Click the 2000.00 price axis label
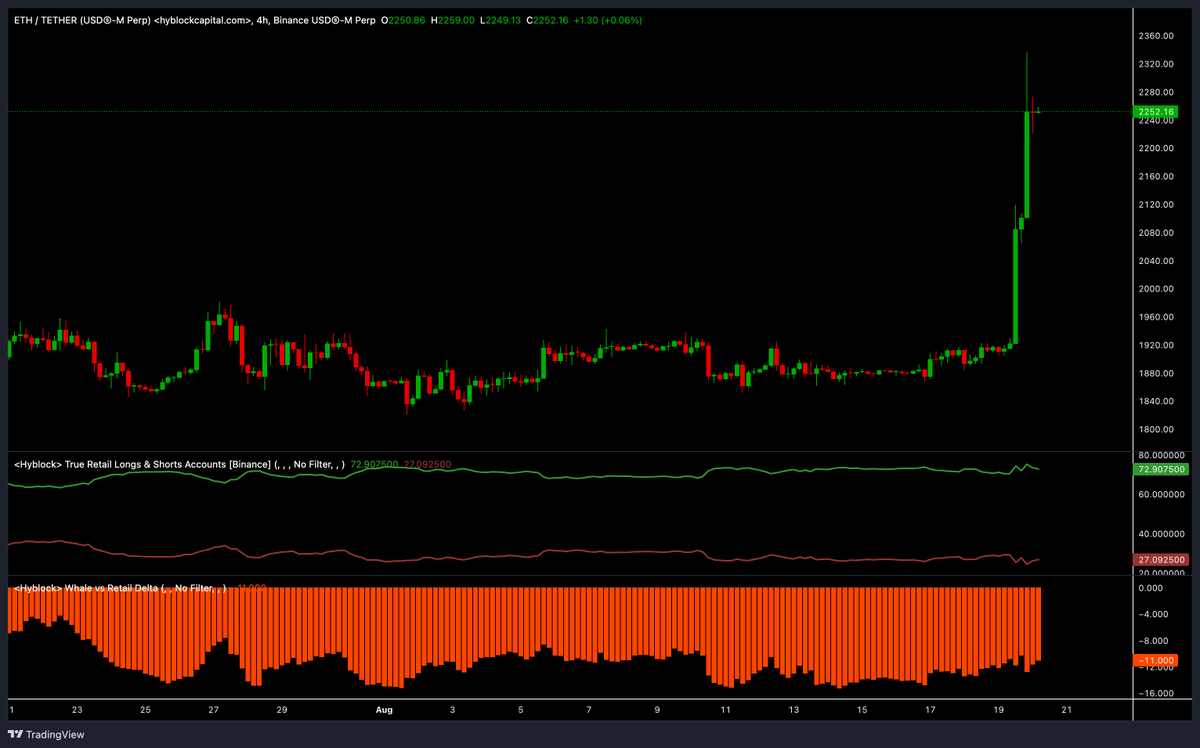 click(1154, 289)
